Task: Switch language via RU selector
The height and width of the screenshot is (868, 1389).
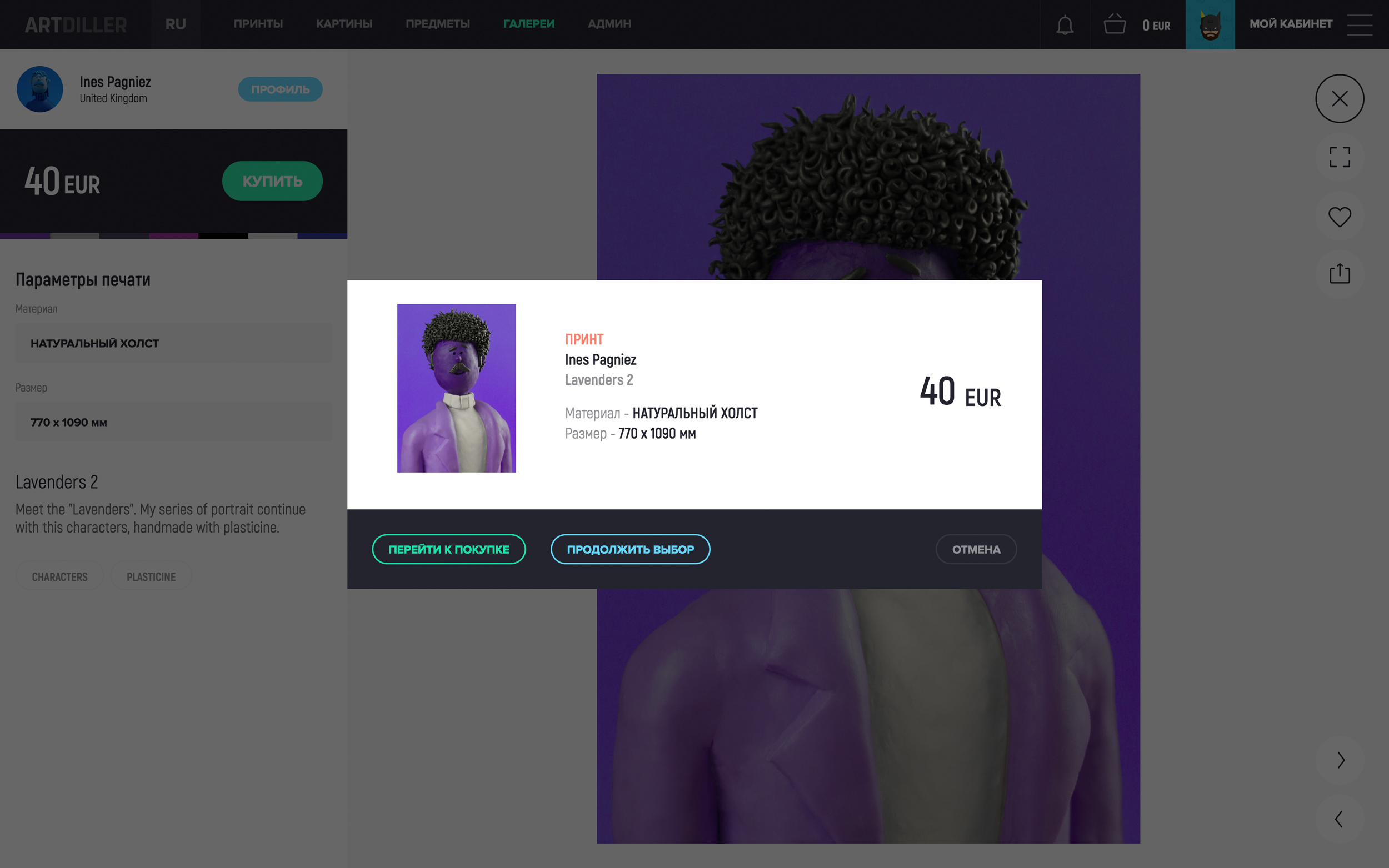Action: (176, 24)
